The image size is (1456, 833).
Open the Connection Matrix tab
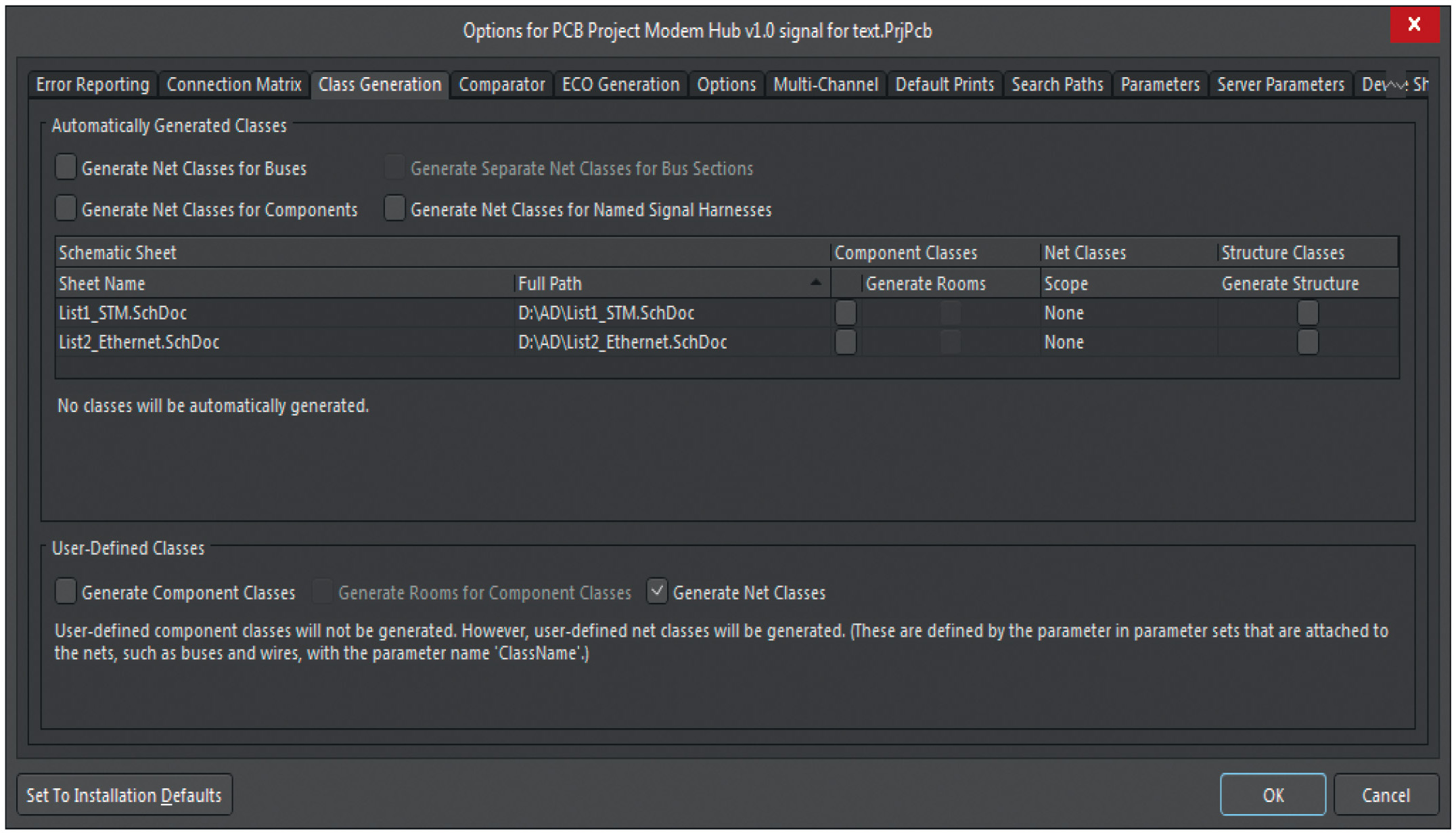point(234,85)
